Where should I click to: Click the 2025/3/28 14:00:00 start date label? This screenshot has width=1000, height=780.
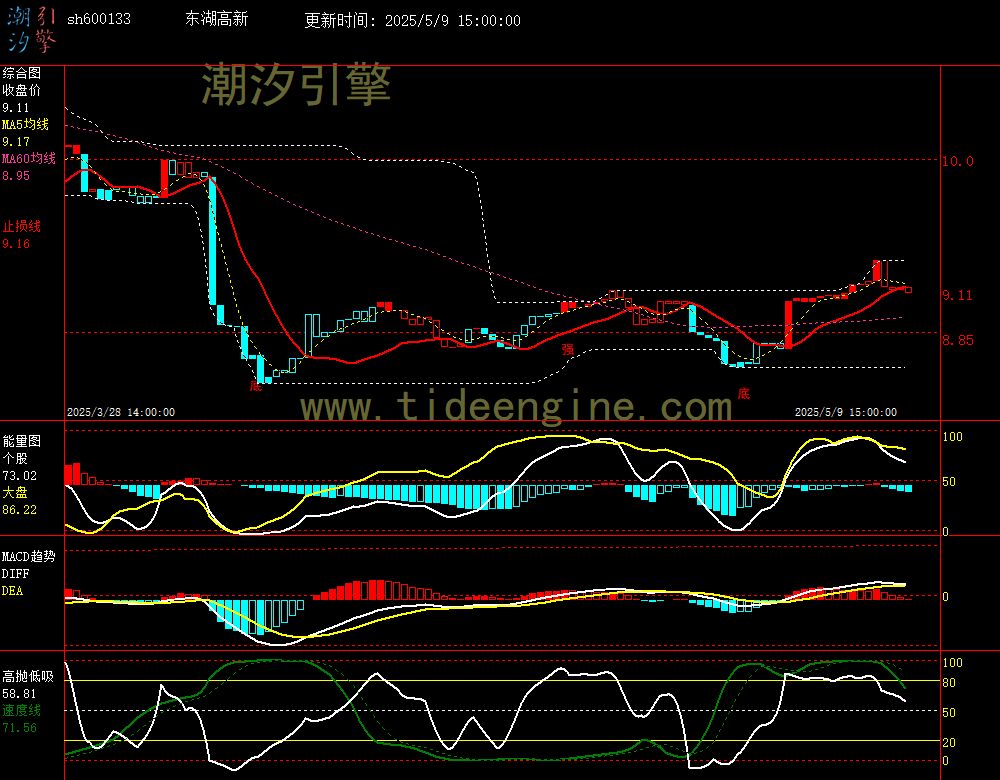pyautogui.click(x=121, y=412)
